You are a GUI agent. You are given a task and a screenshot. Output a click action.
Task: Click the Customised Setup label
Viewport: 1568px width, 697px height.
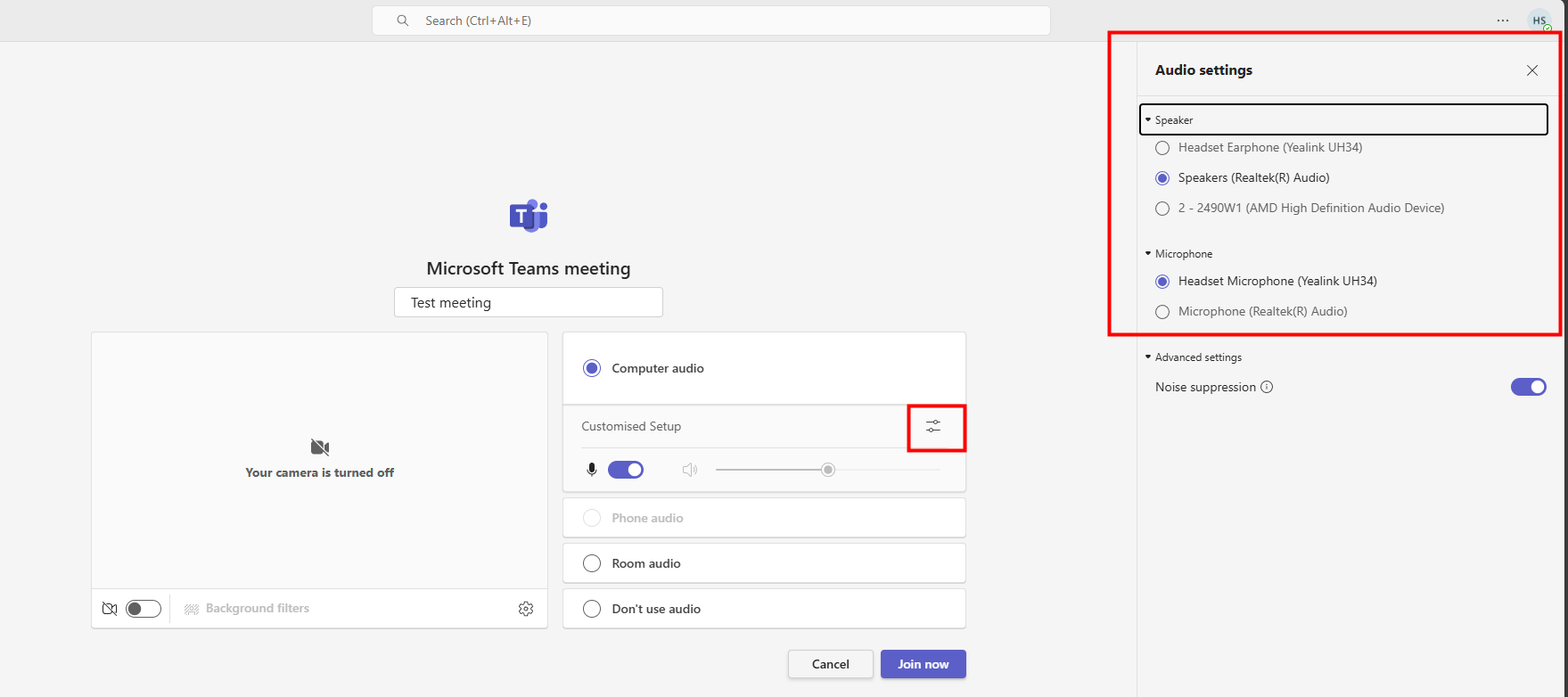pos(631,427)
